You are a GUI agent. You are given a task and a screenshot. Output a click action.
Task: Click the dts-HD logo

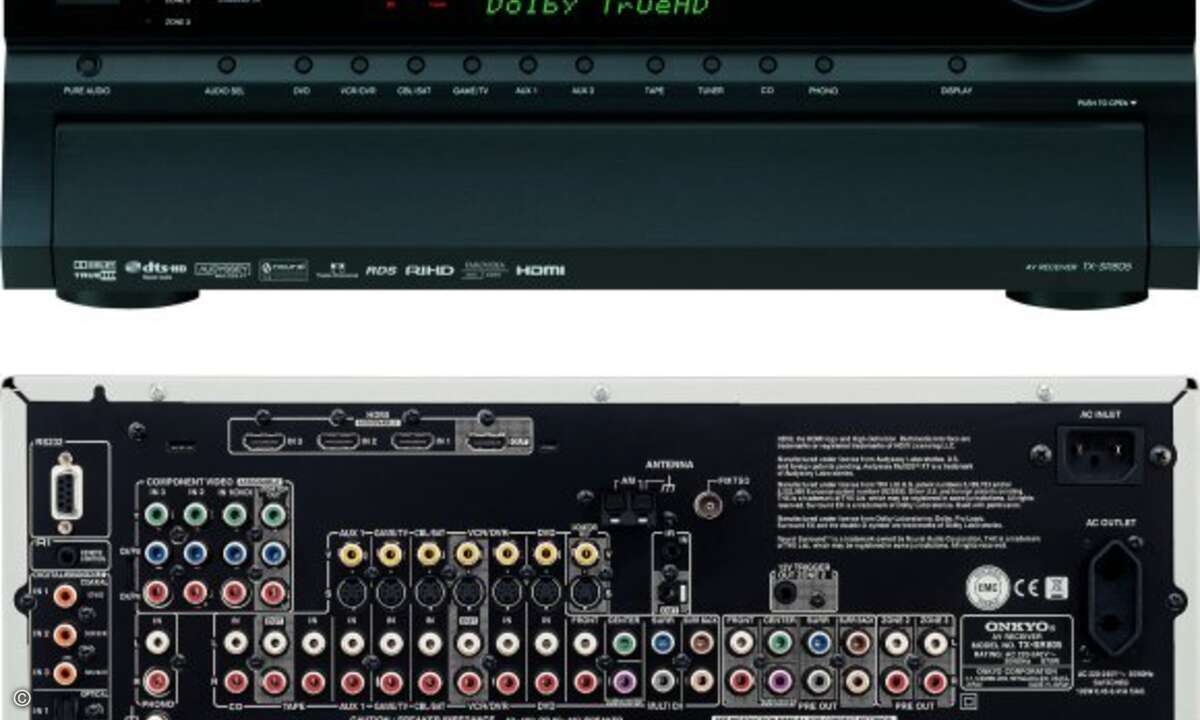click(155, 269)
